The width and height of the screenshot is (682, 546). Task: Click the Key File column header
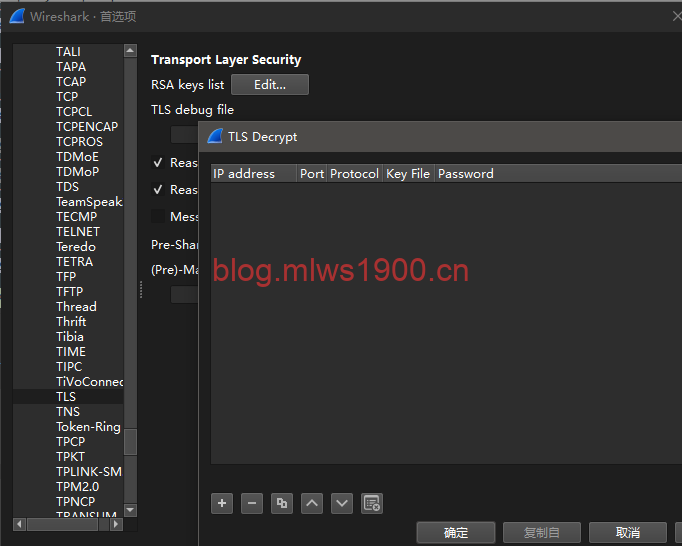pos(408,174)
